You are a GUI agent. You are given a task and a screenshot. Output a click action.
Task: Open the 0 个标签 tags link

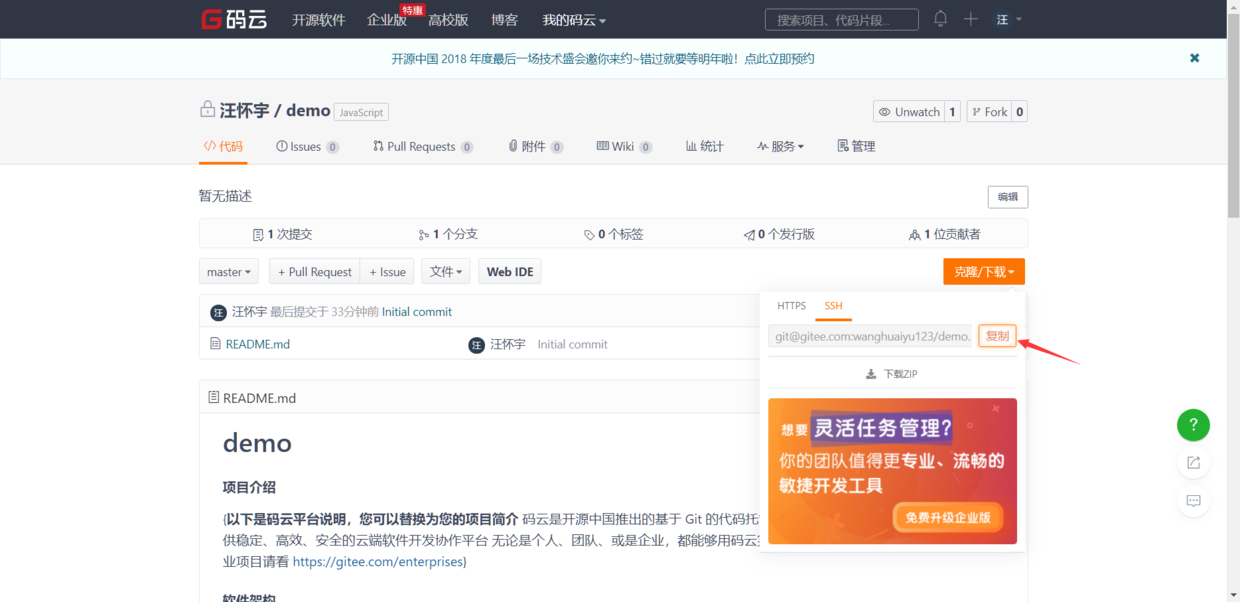click(613, 234)
